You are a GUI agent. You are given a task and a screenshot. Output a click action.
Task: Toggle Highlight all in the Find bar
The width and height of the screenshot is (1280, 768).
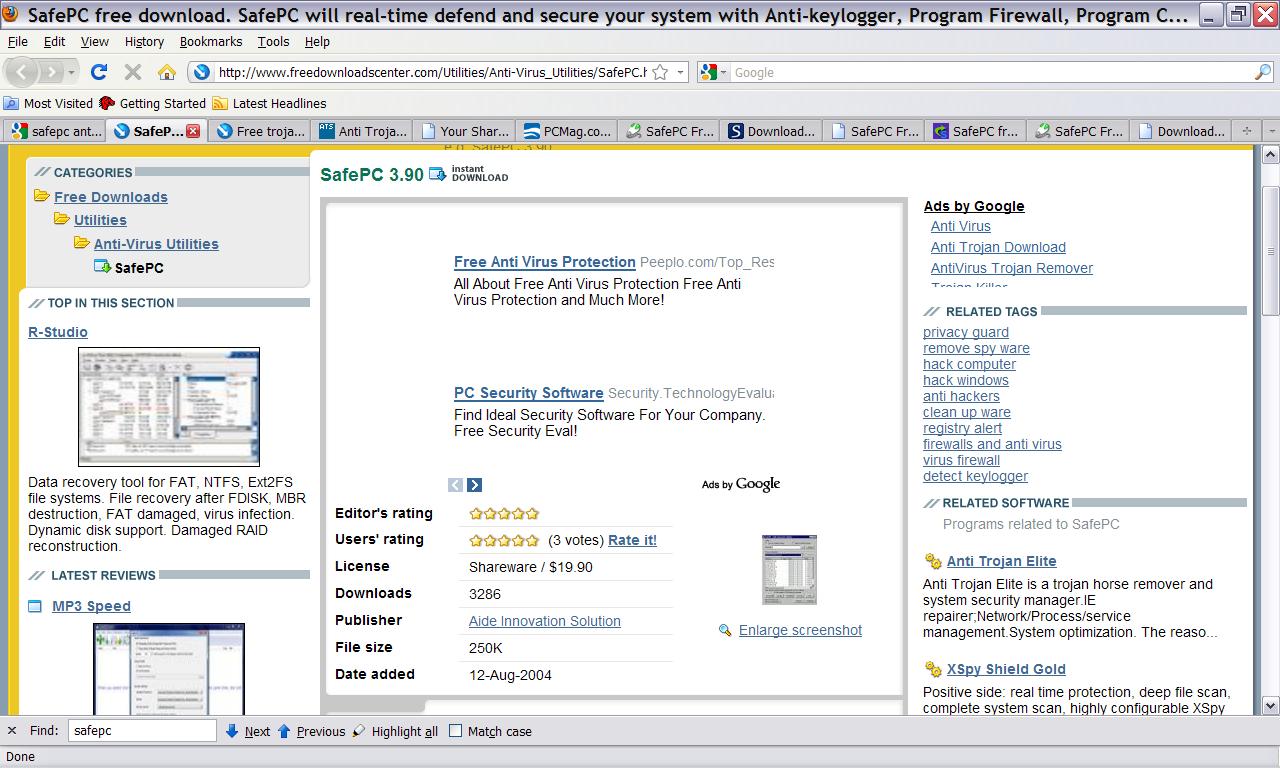click(x=395, y=731)
